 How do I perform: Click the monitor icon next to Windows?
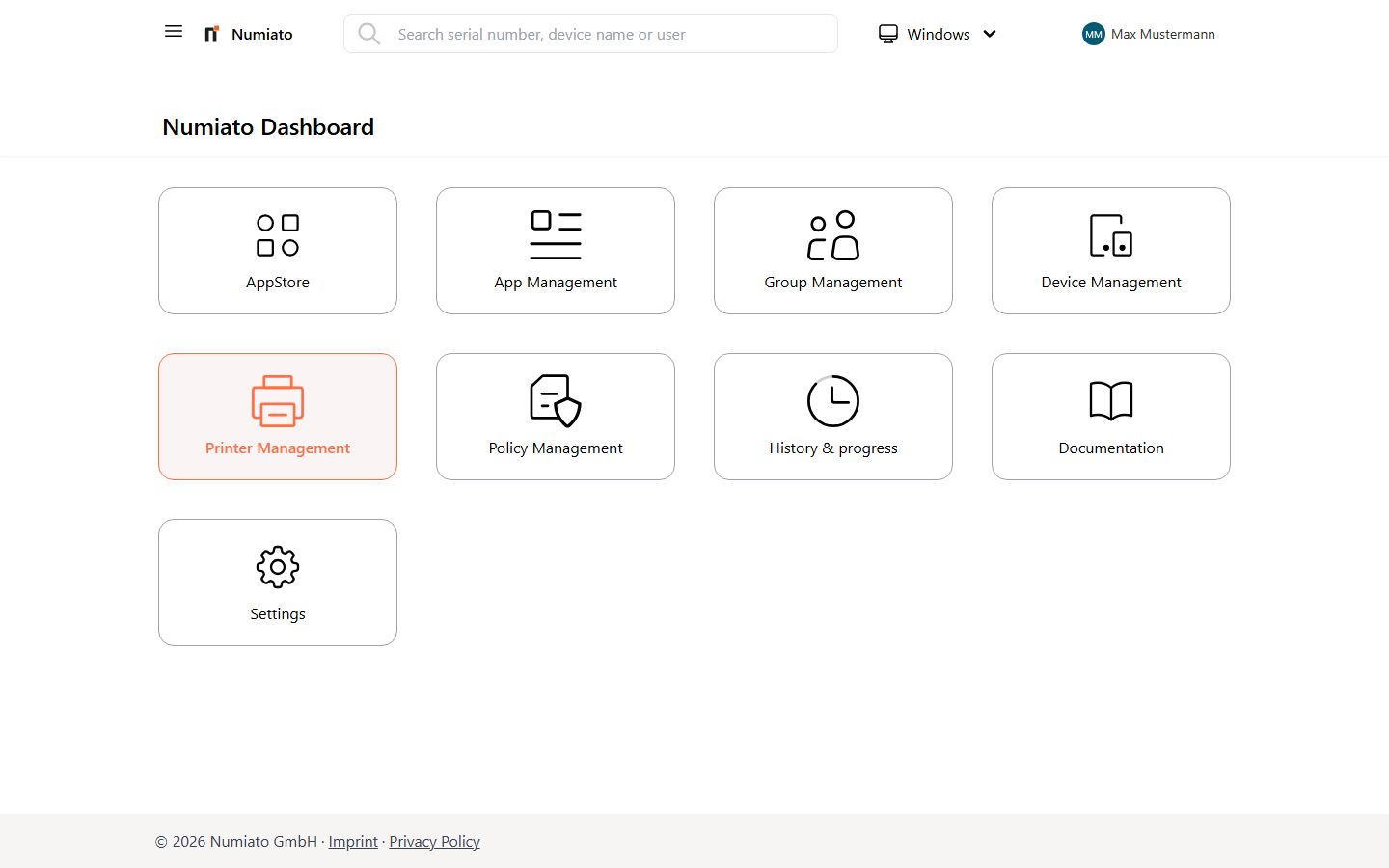tap(887, 33)
